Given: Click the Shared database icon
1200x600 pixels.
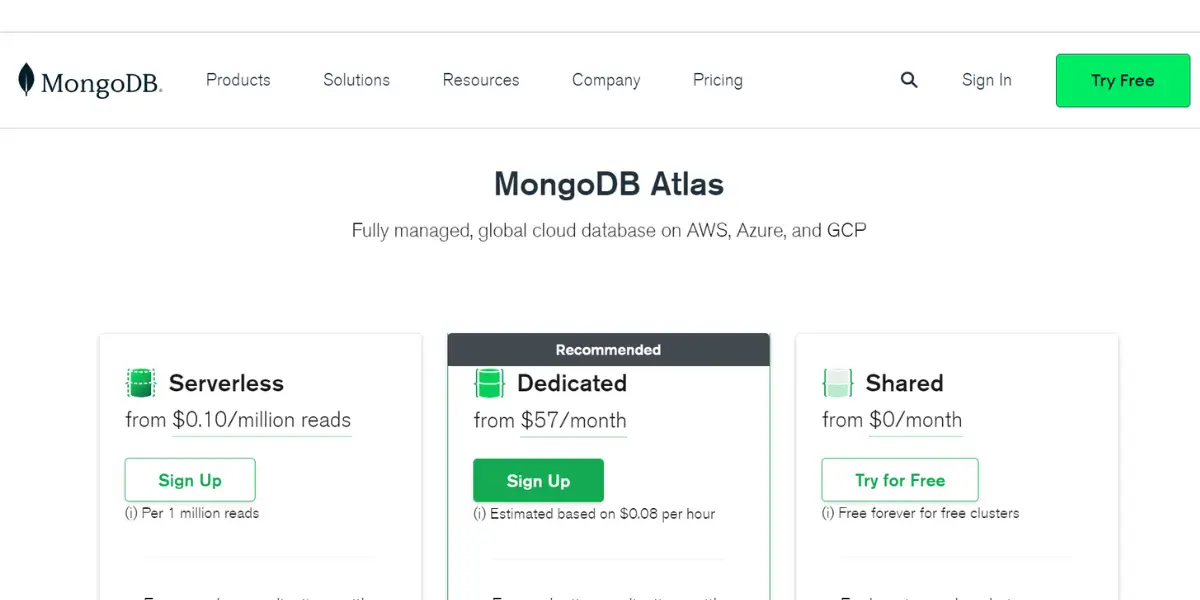Looking at the screenshot, I should point(837,383).
